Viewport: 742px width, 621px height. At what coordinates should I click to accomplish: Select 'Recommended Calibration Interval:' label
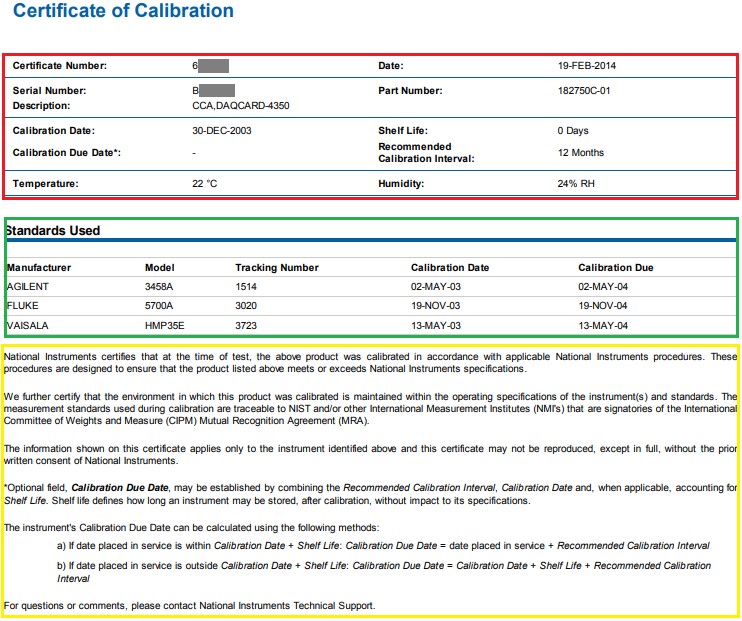pyautogui.click(x=426, y=152)
